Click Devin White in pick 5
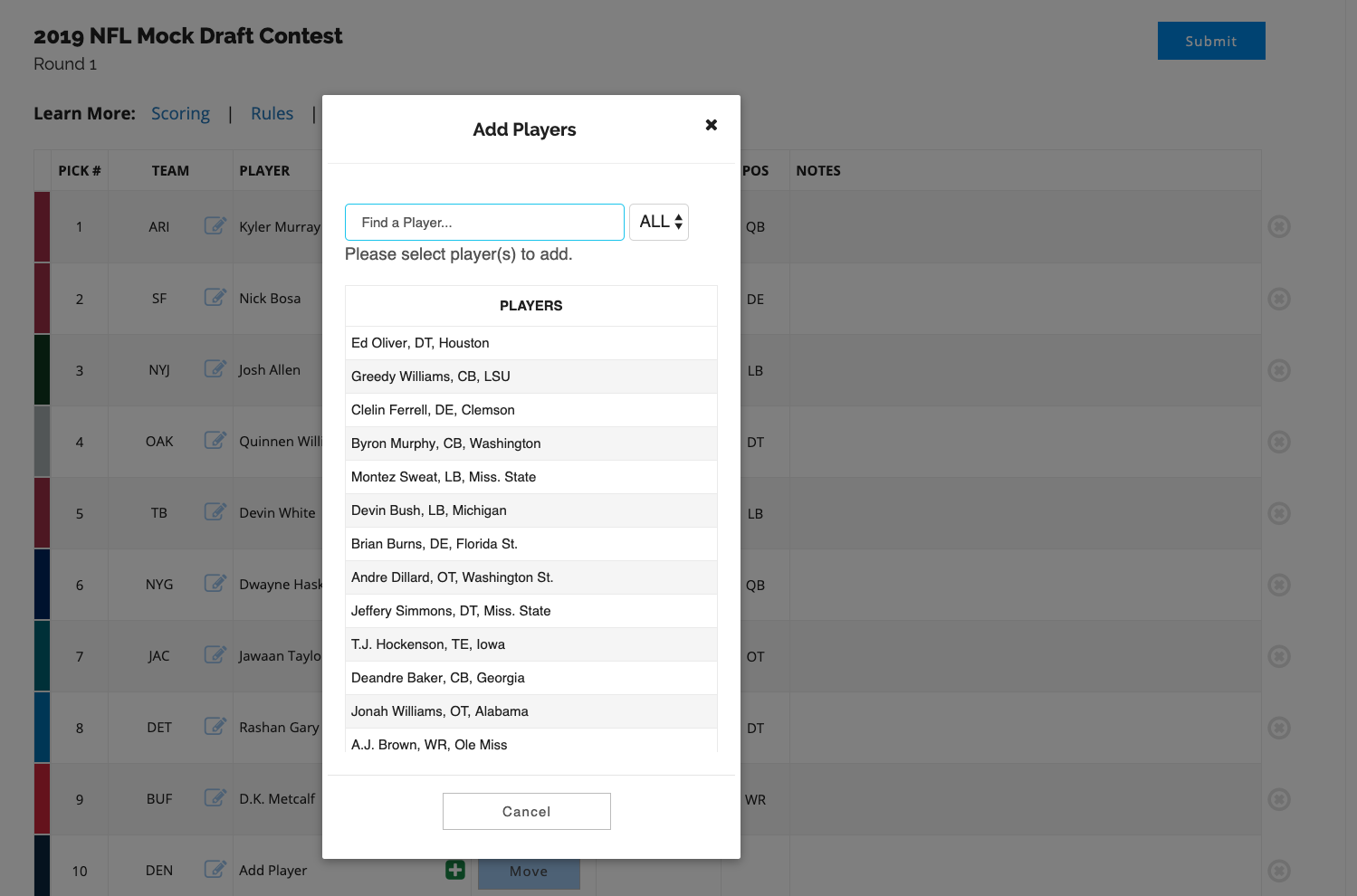The image size is (1357, 896). tap(277, 512)
